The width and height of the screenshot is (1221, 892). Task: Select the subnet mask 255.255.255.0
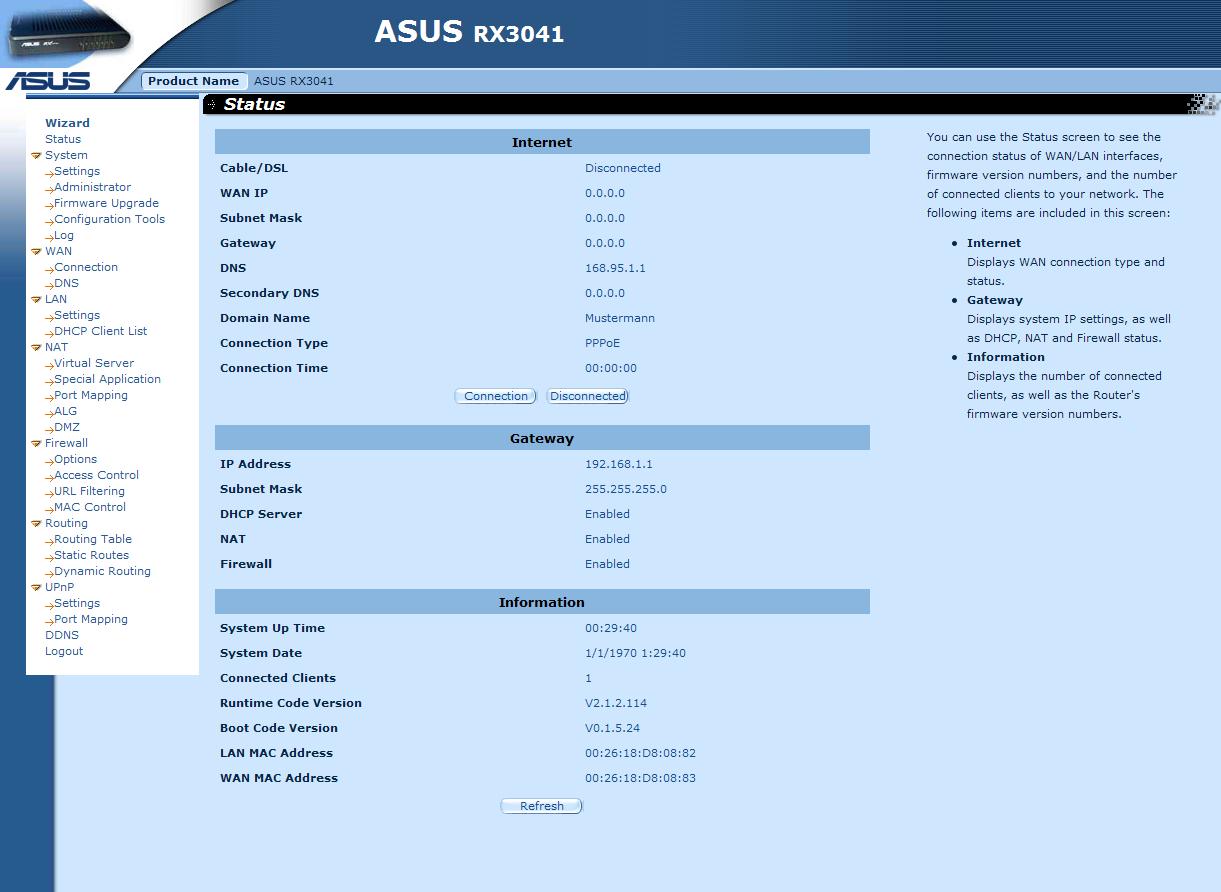tap(626, 489)
